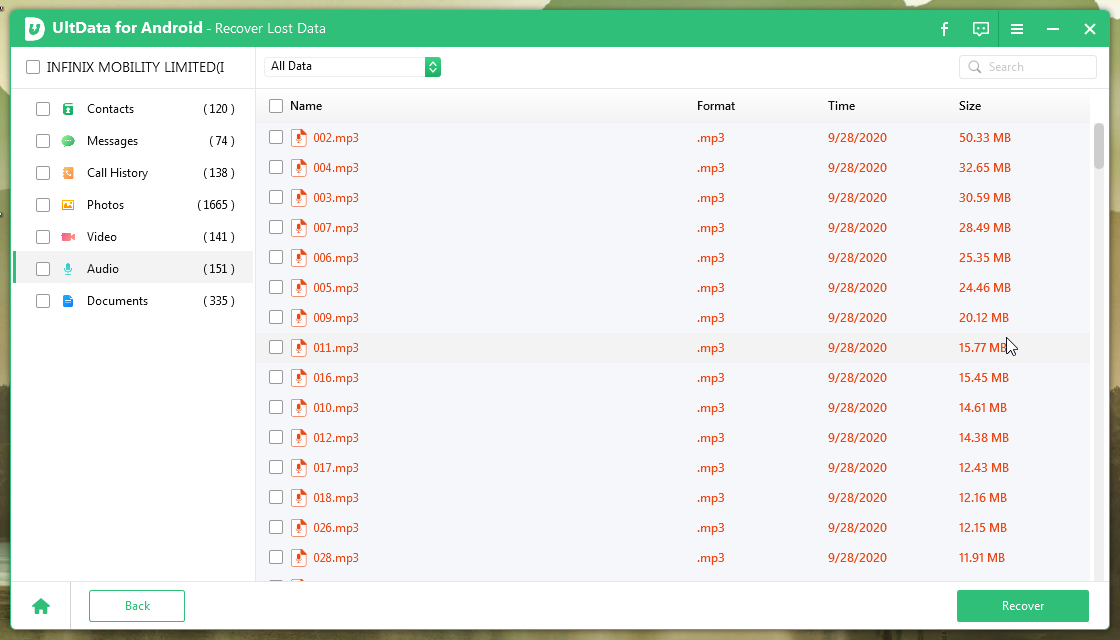Minimize the UltData window

1053,29
